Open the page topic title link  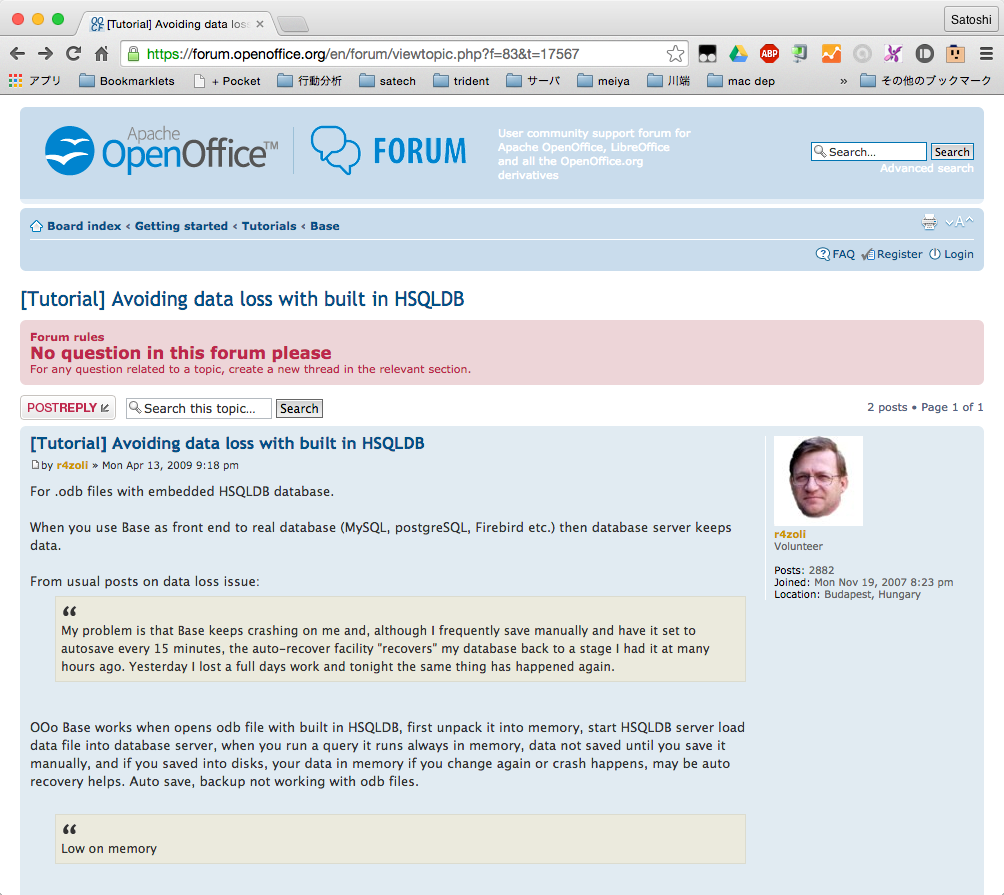click(242, 299)
